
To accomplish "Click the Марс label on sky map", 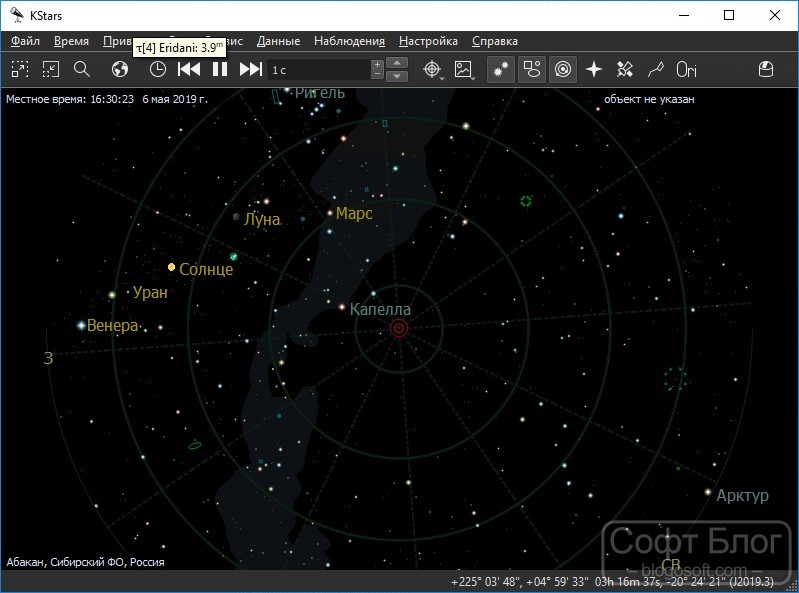I will [x=354, y=213].
